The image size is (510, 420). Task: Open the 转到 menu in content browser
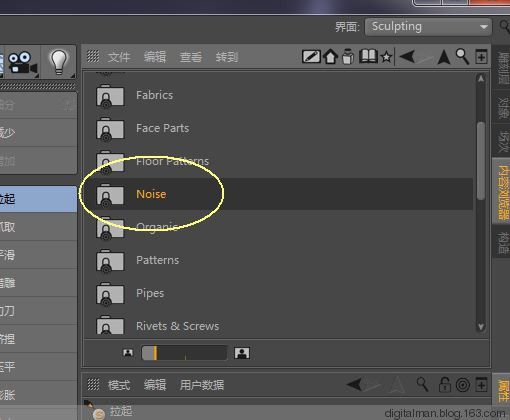click(x=227, y=57)
